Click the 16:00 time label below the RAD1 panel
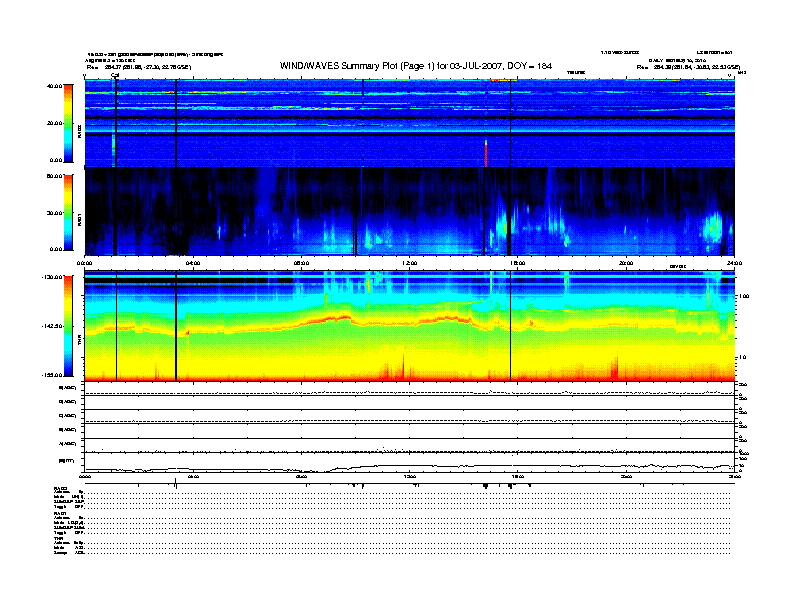Image resolution: width=792 pixels, height=612 pixels. [518, 263]
